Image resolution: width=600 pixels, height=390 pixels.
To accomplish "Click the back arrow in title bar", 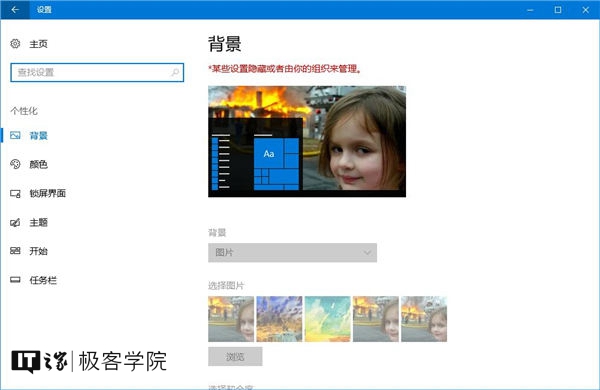I will click(x=15, y=10).
